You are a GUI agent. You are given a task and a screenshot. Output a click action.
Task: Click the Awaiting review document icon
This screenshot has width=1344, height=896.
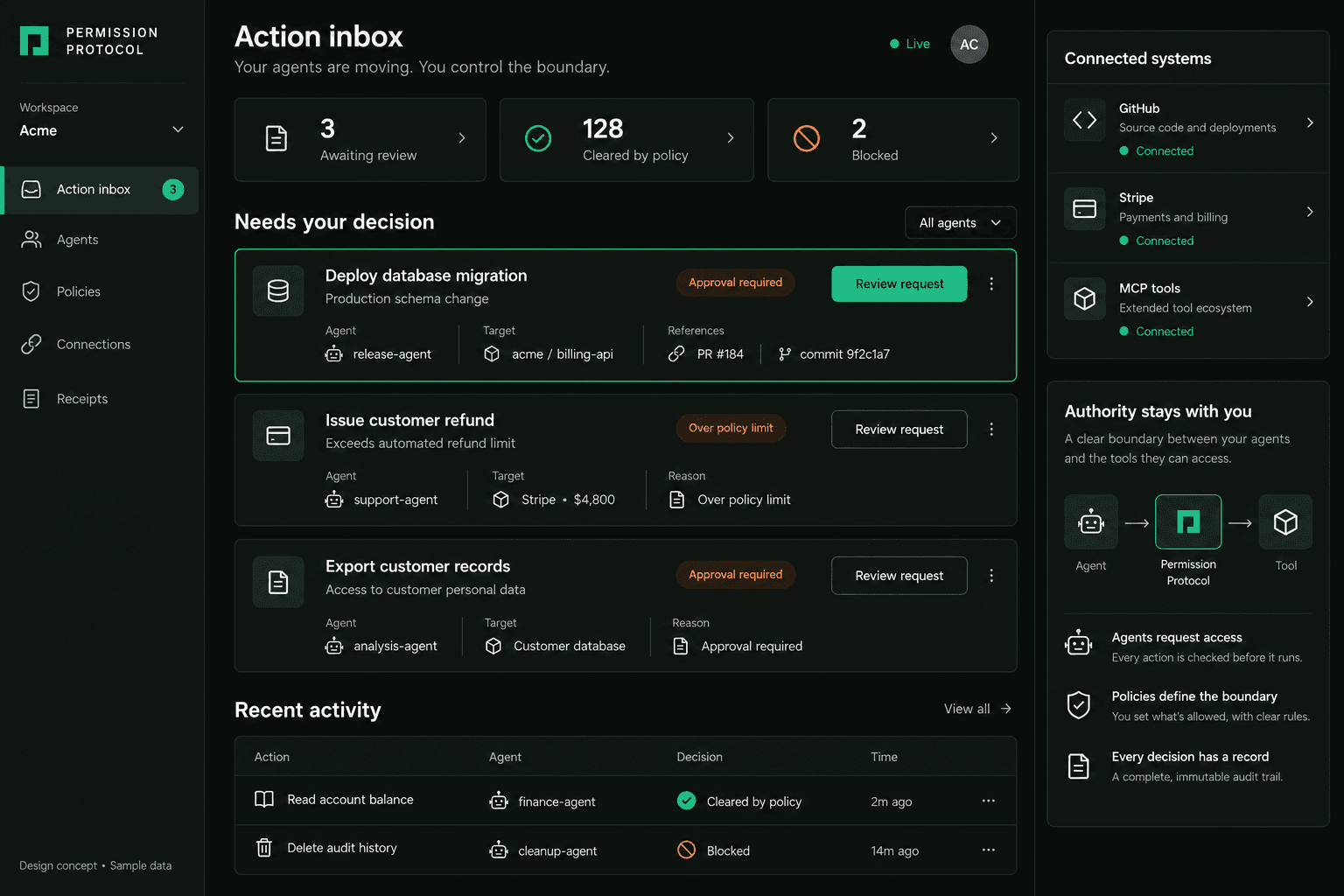tap(276, 138)
